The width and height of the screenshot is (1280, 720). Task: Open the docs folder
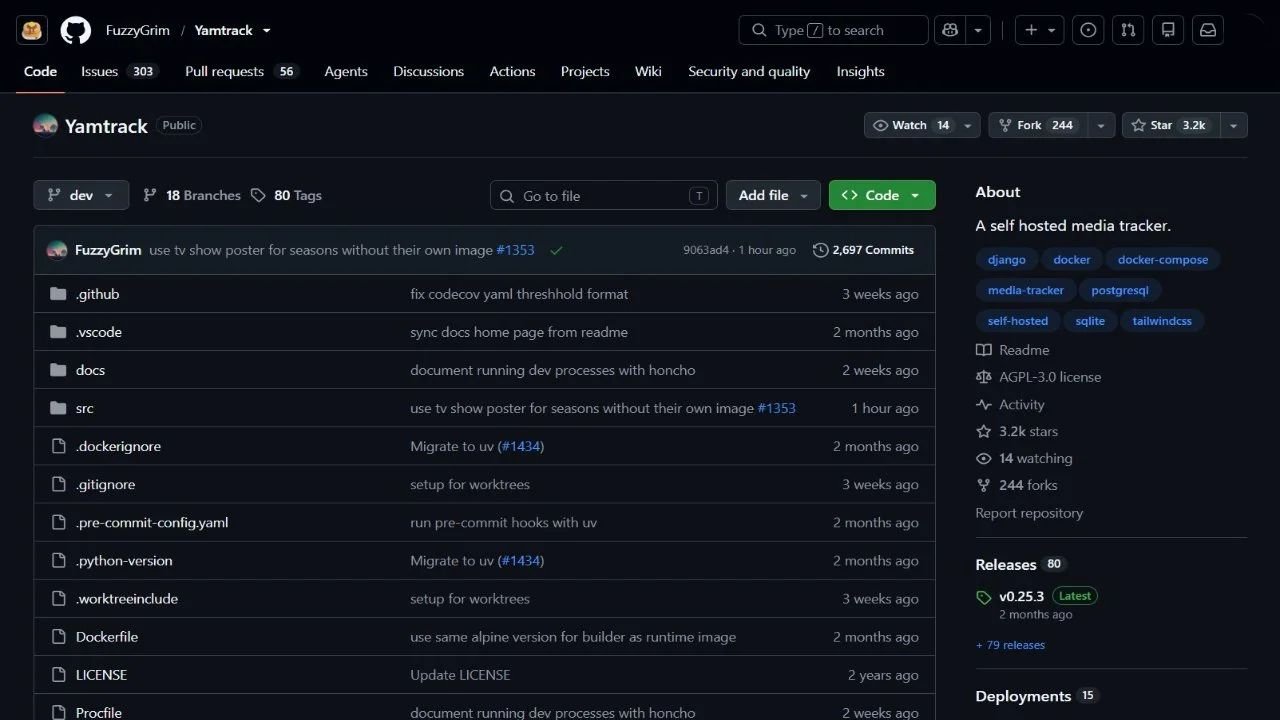coord(90,370)
